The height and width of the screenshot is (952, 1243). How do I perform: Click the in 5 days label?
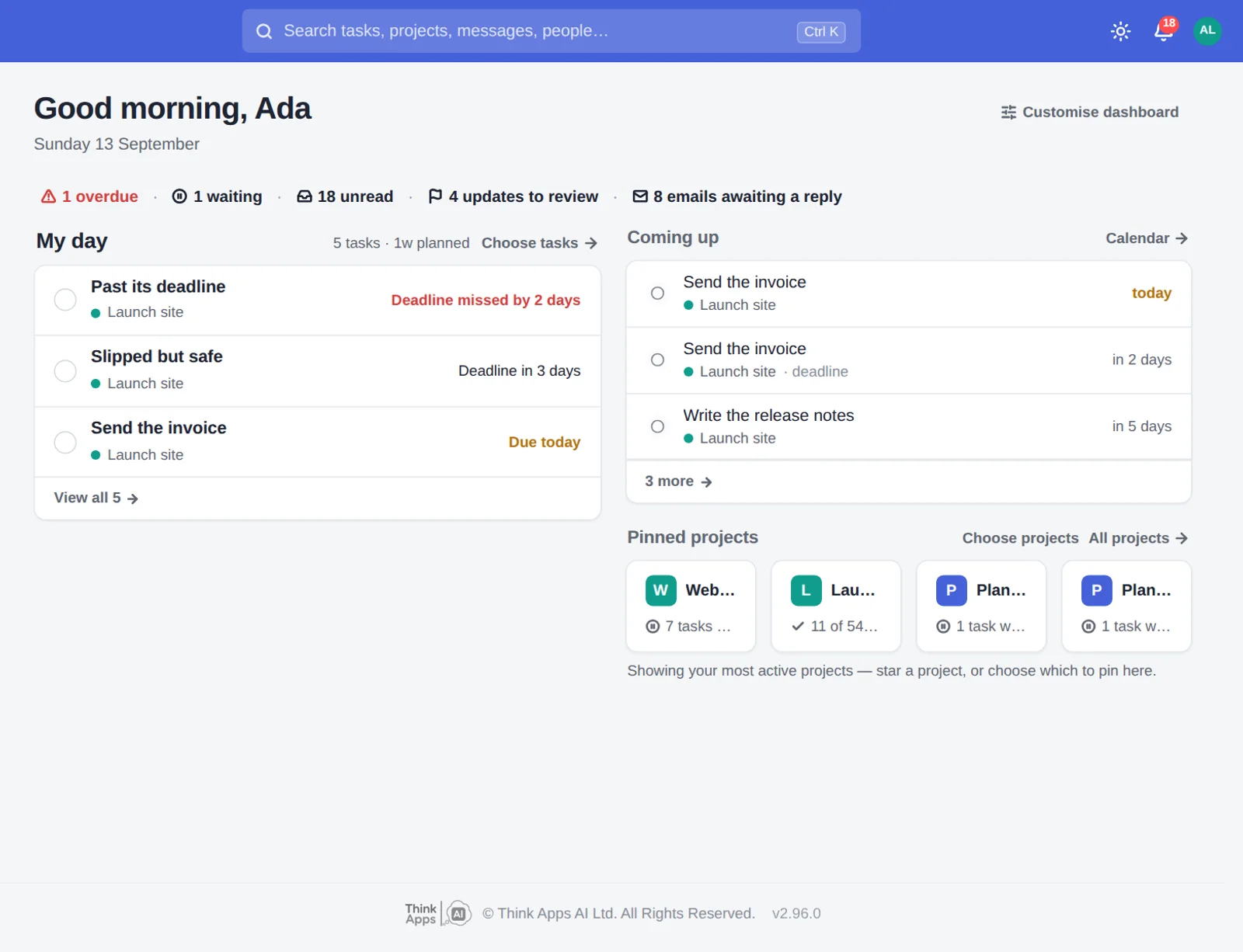1141,426
